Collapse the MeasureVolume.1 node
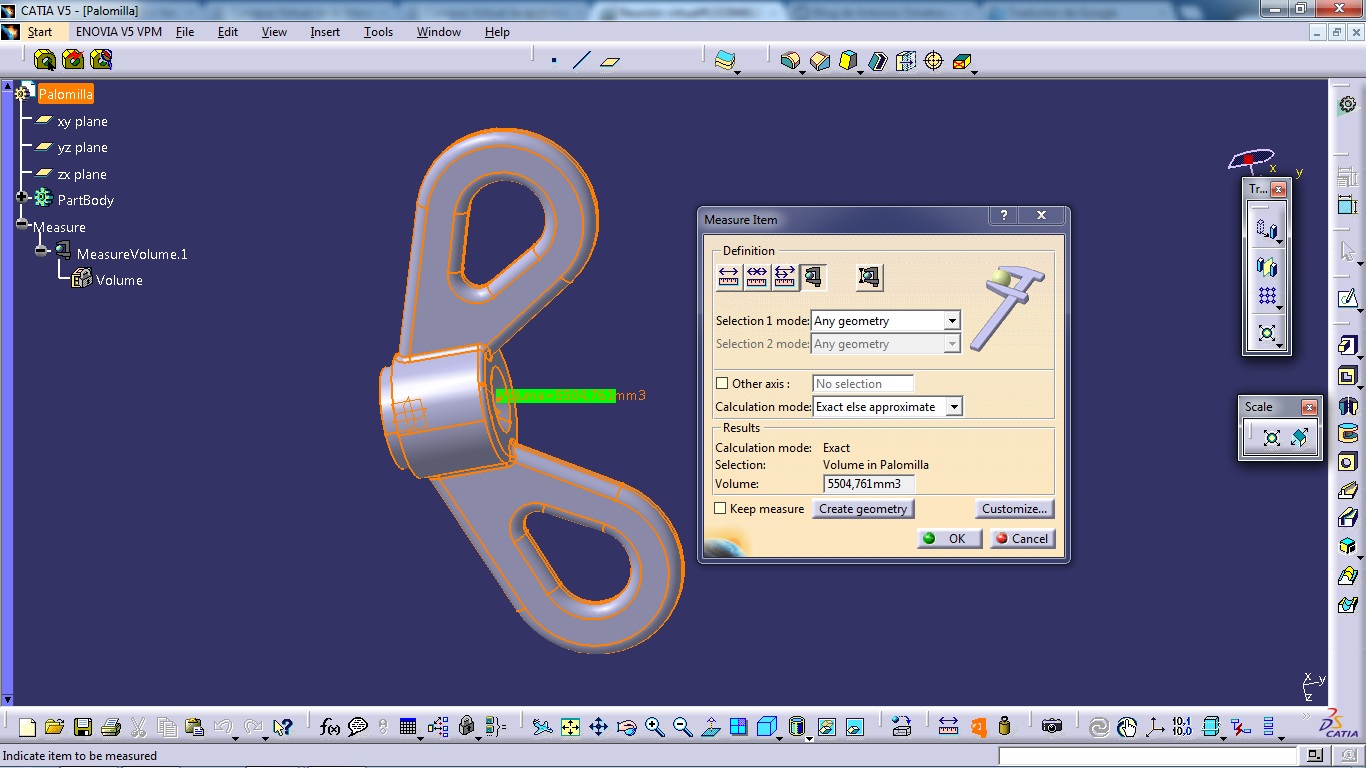The height and width of the screenshot is (768, 1366). 41,251
